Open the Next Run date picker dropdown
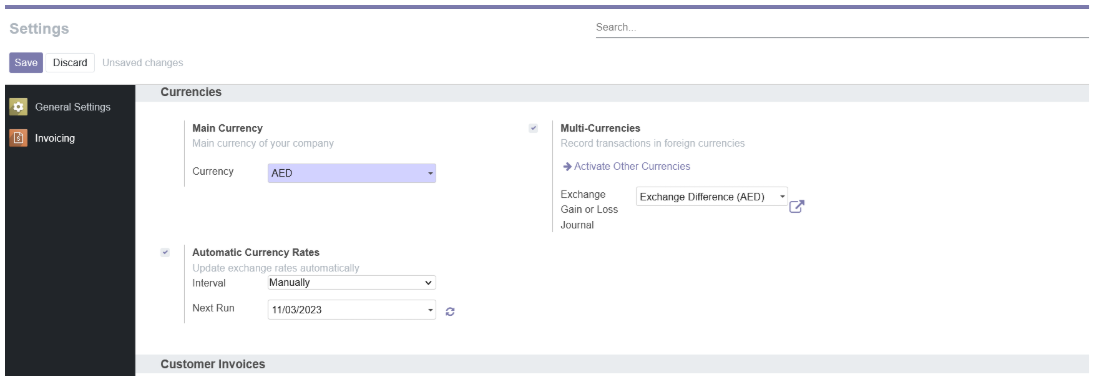This screenshot has width=1094, height=376. pyautogui.click(x=352, y=310)
